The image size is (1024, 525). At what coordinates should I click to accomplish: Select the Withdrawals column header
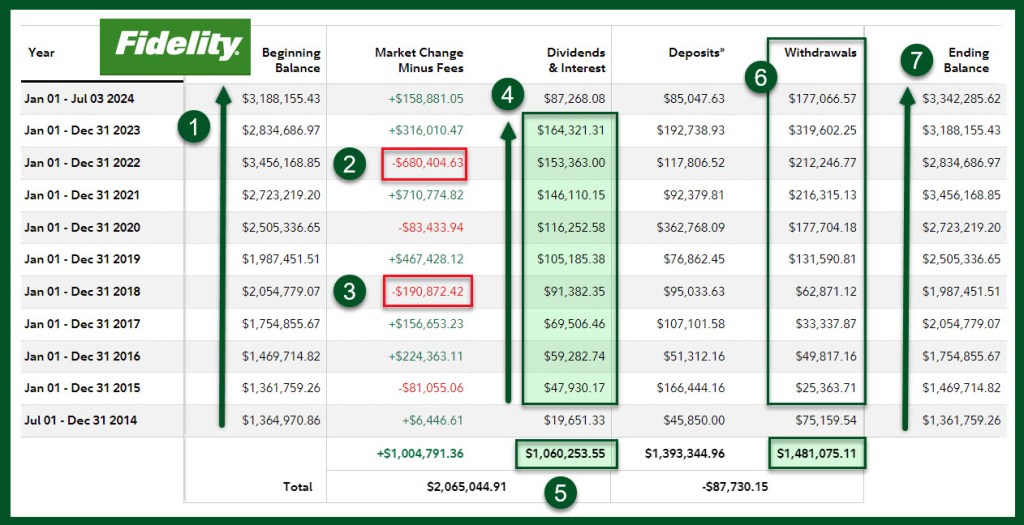(x=820, y=52)
